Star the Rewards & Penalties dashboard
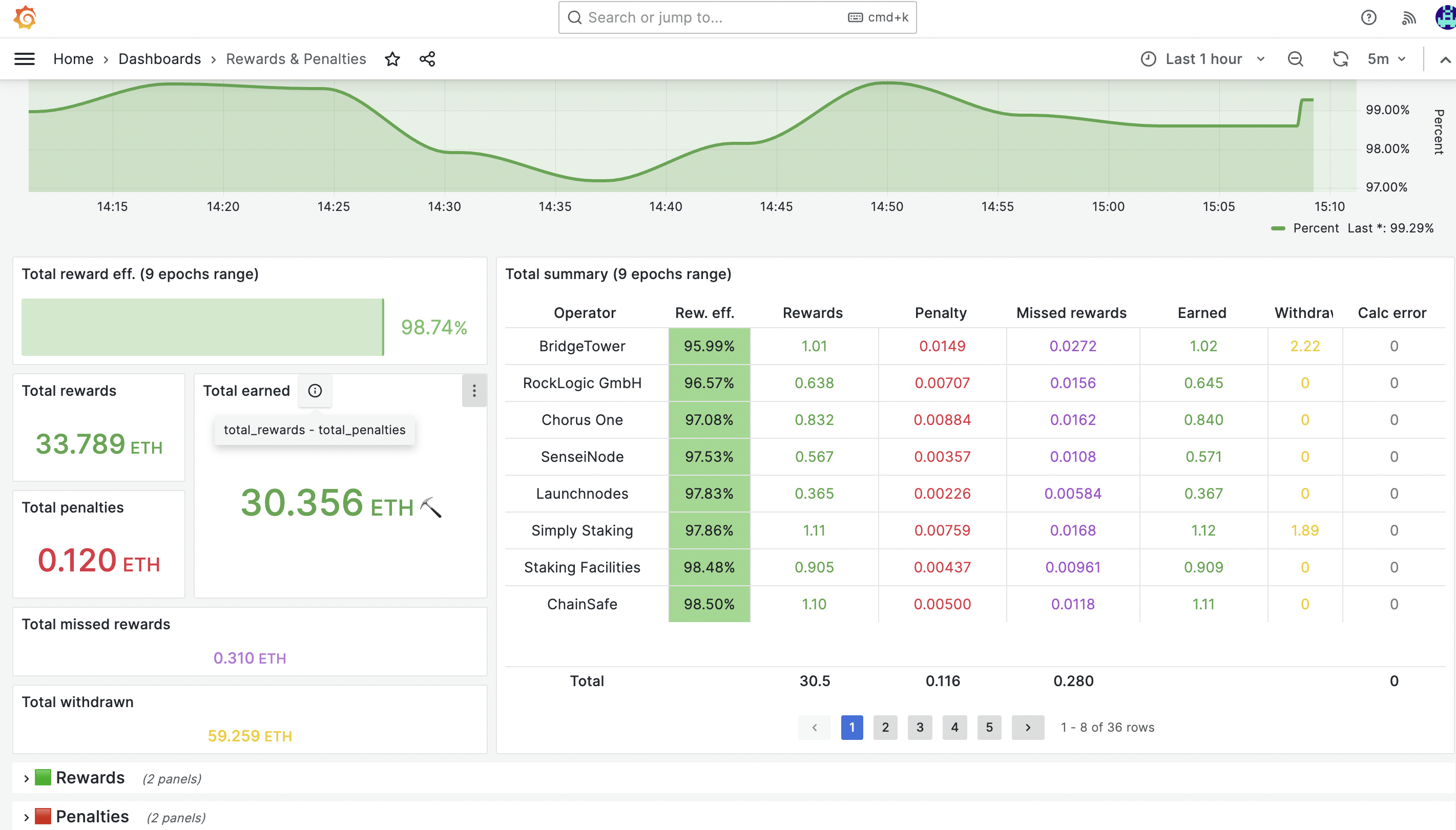 (x=392, y=59)
